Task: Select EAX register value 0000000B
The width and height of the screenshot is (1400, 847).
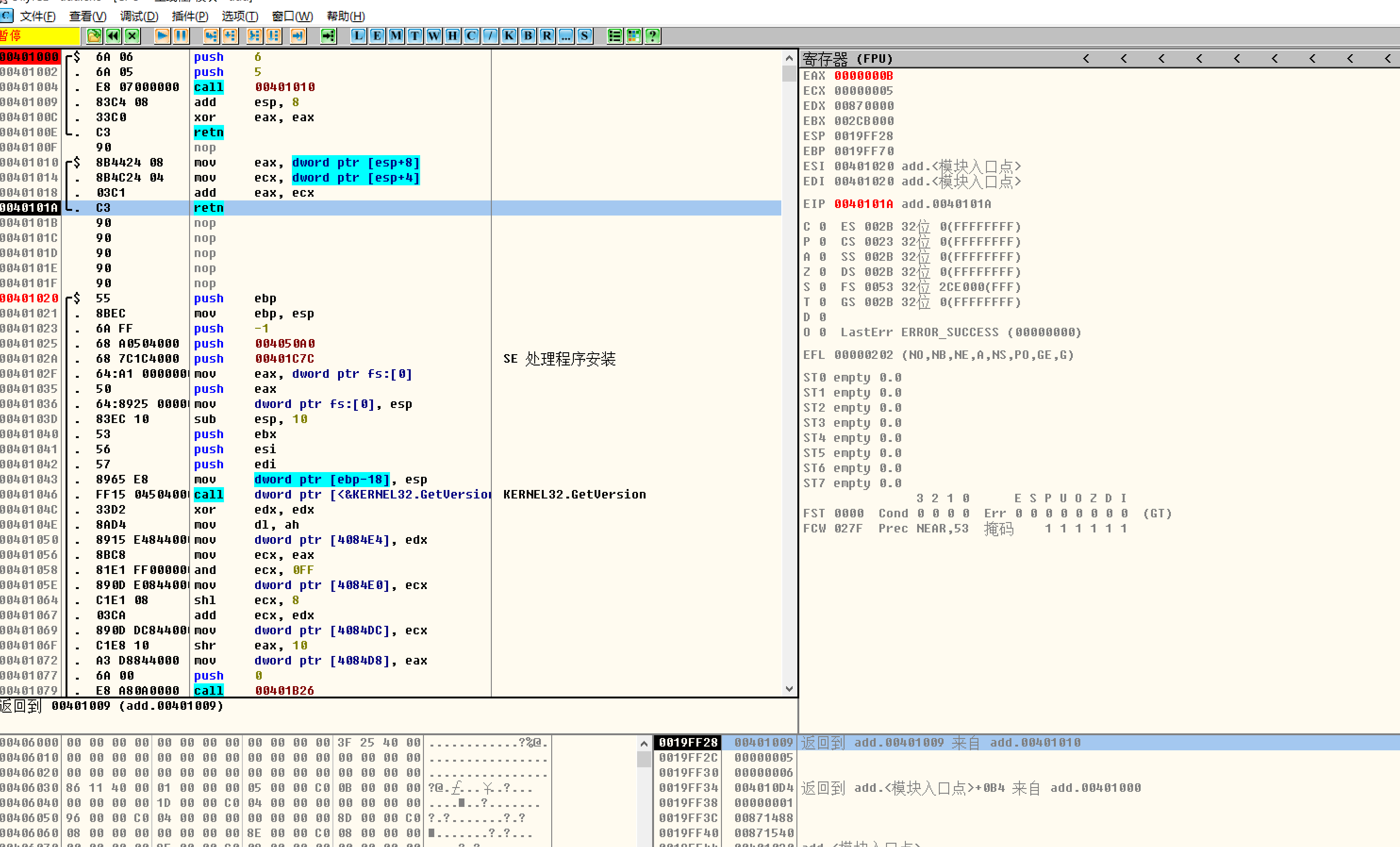Action: (864, 75)
